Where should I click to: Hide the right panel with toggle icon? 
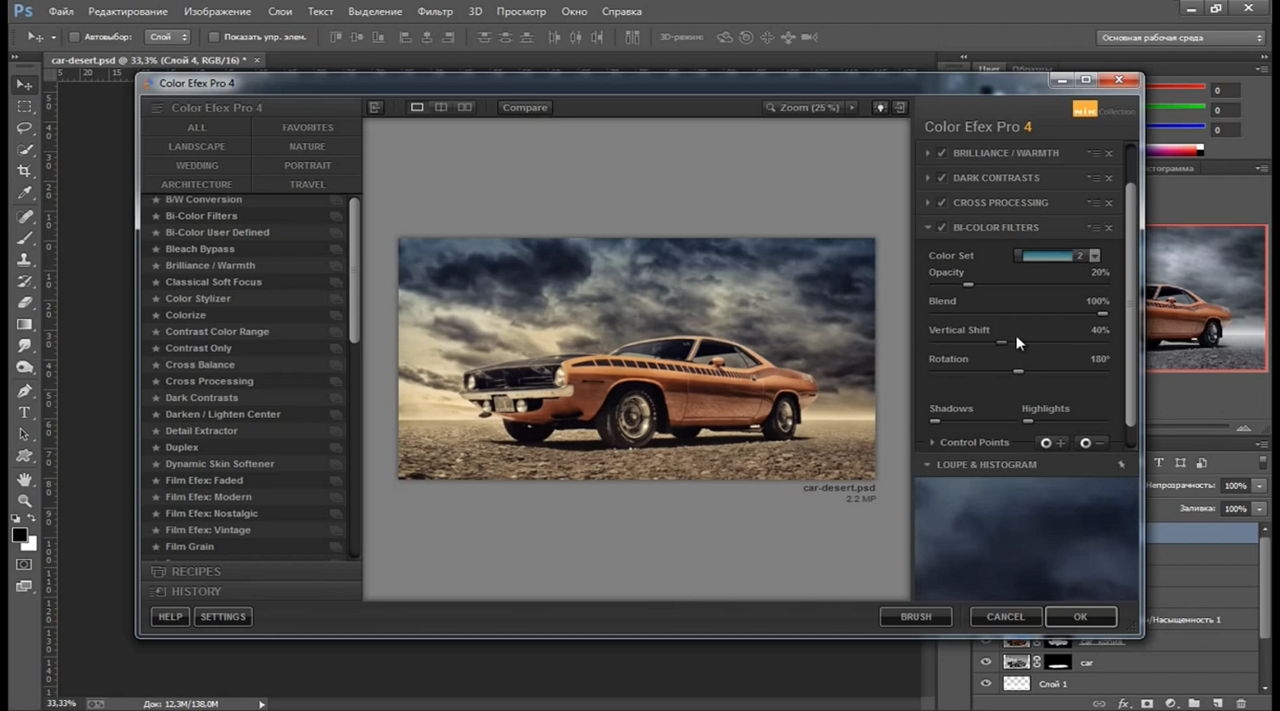[900, 107]
